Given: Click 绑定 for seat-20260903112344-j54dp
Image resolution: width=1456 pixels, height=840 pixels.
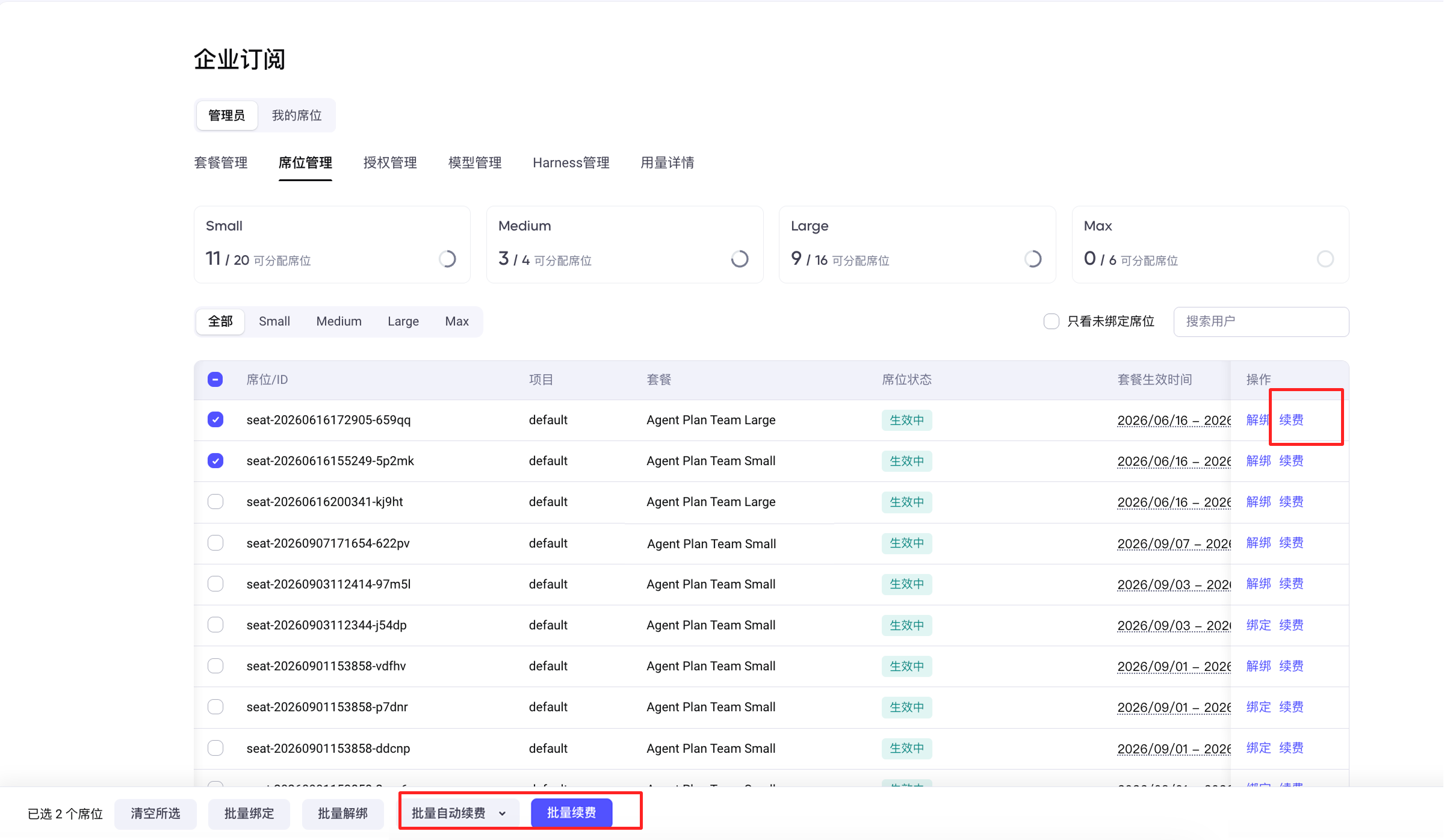Looking at the screenshot, I should pos(1259,625).
